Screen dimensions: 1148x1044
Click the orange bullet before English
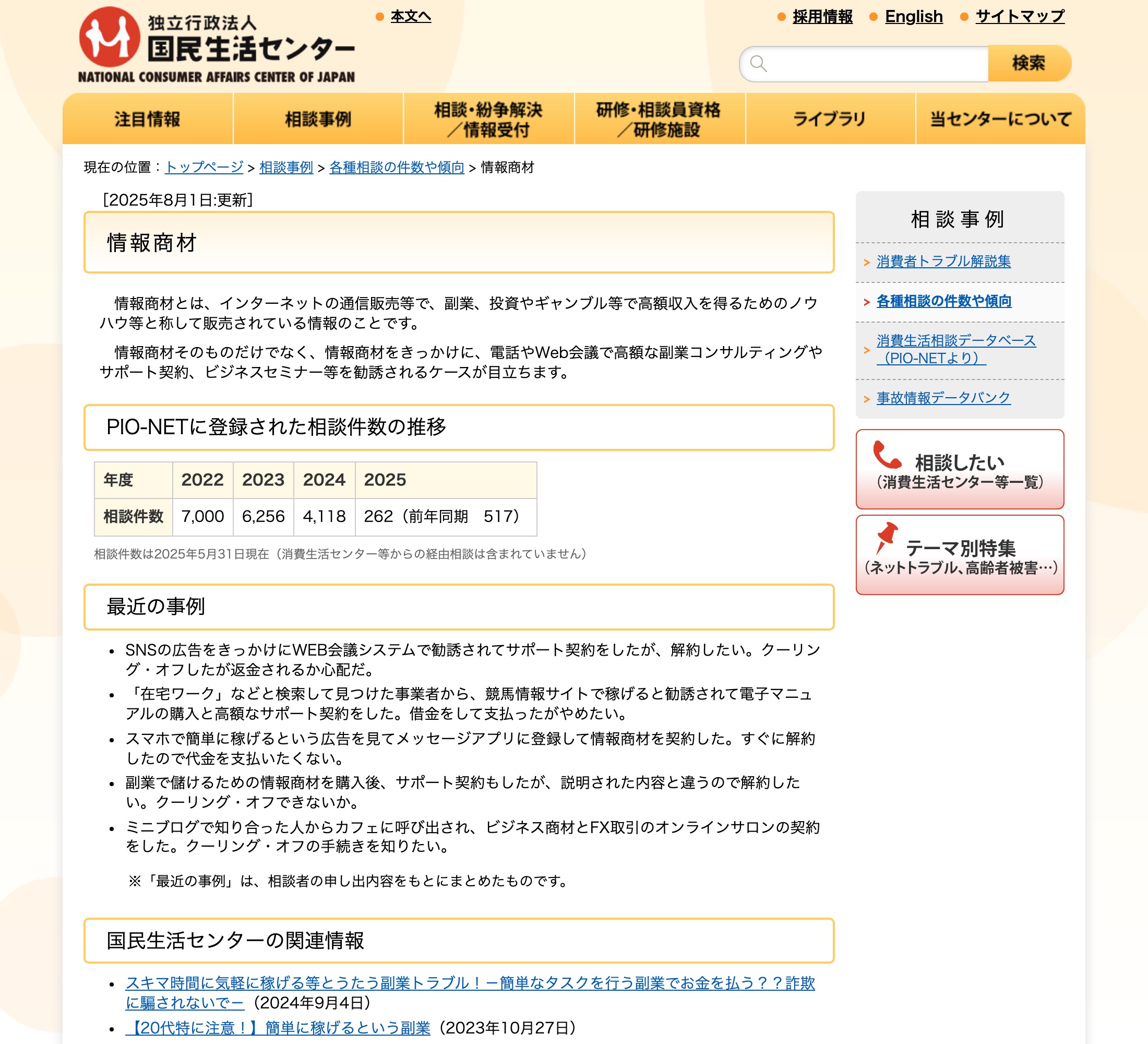pyautogui.click(x=874, y=17)
